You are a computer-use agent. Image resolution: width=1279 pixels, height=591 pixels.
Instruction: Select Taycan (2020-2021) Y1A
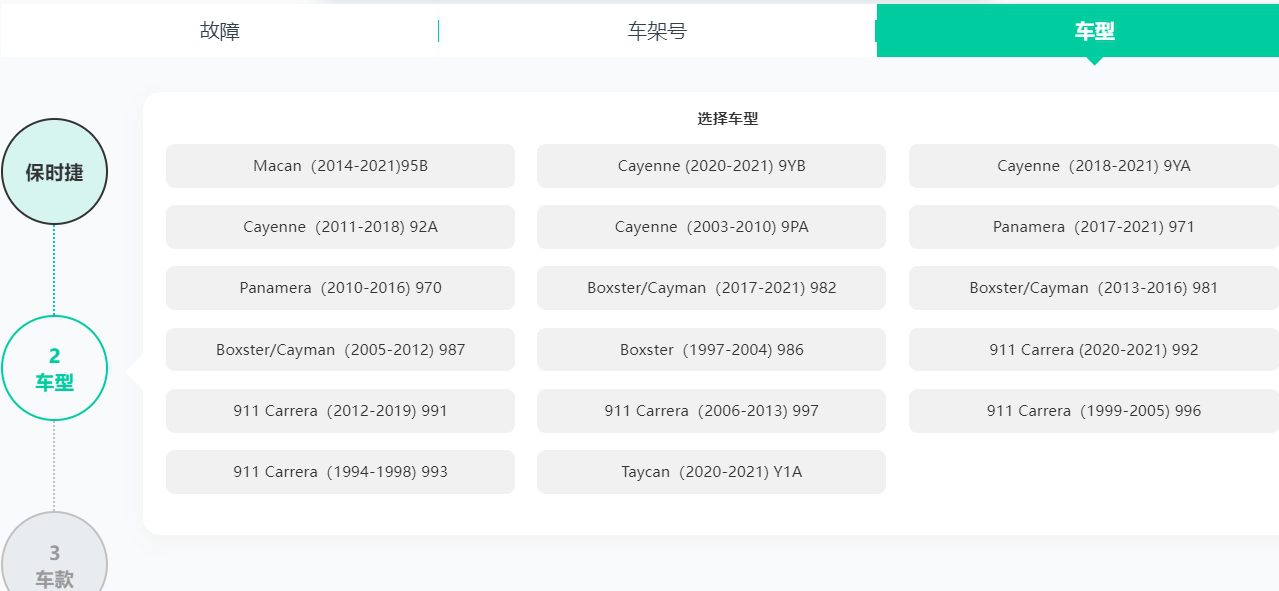[711, 471]
